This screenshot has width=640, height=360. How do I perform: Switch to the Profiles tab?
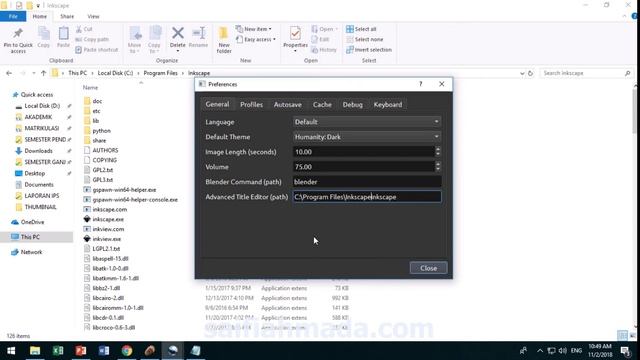251,104
